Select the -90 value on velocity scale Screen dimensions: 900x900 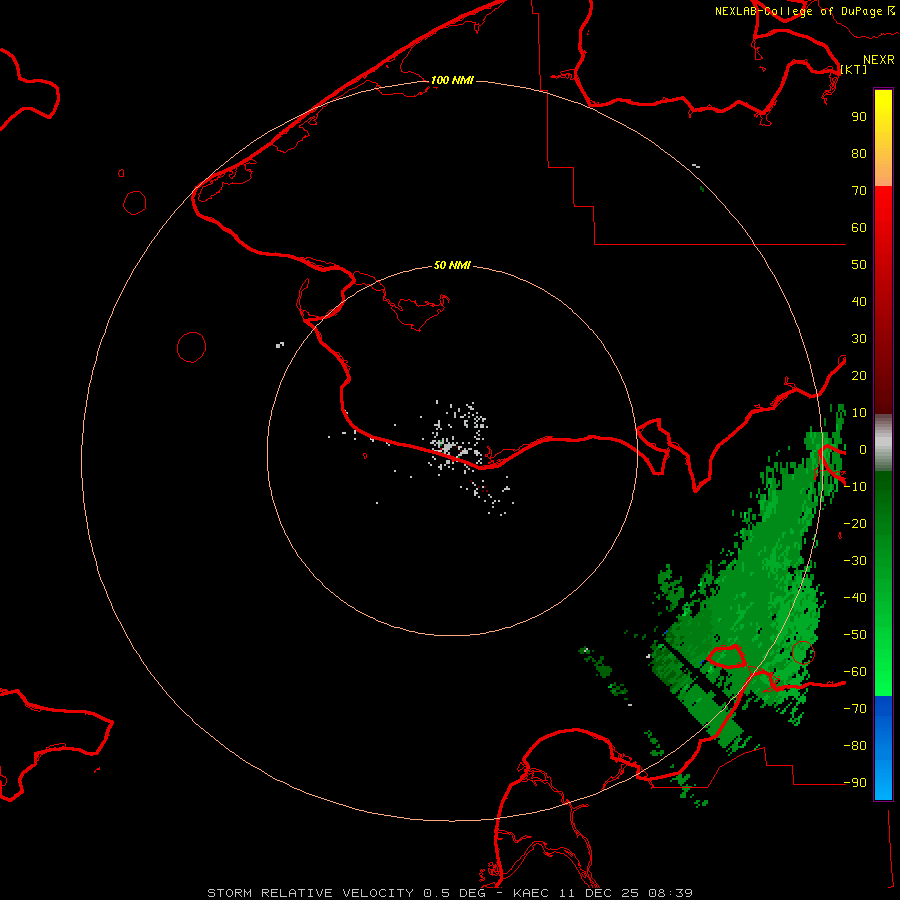(x=855, y=783)
